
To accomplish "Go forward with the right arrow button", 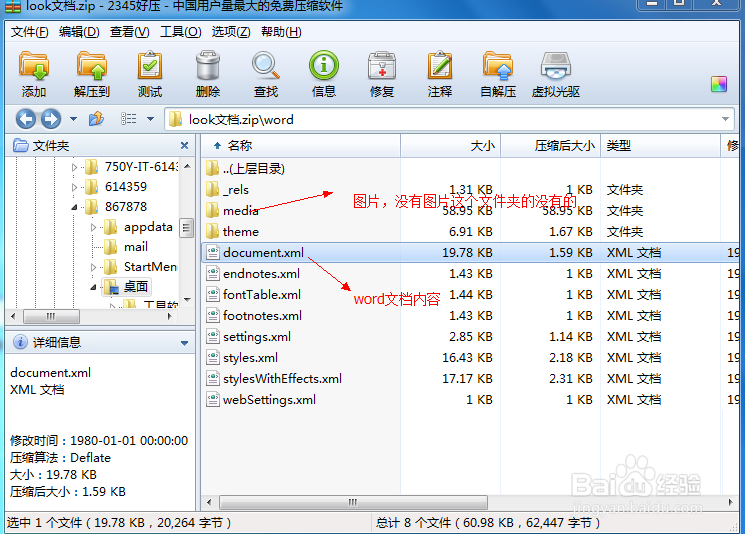I will click(x=51, y=119).
